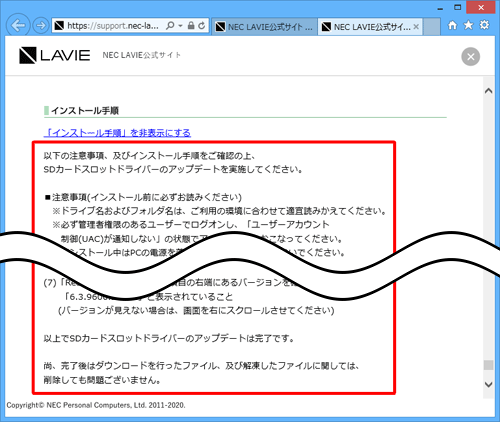Screen dimensions: 500x422
Task: Click the security lock icon
Action: point(191,25)
